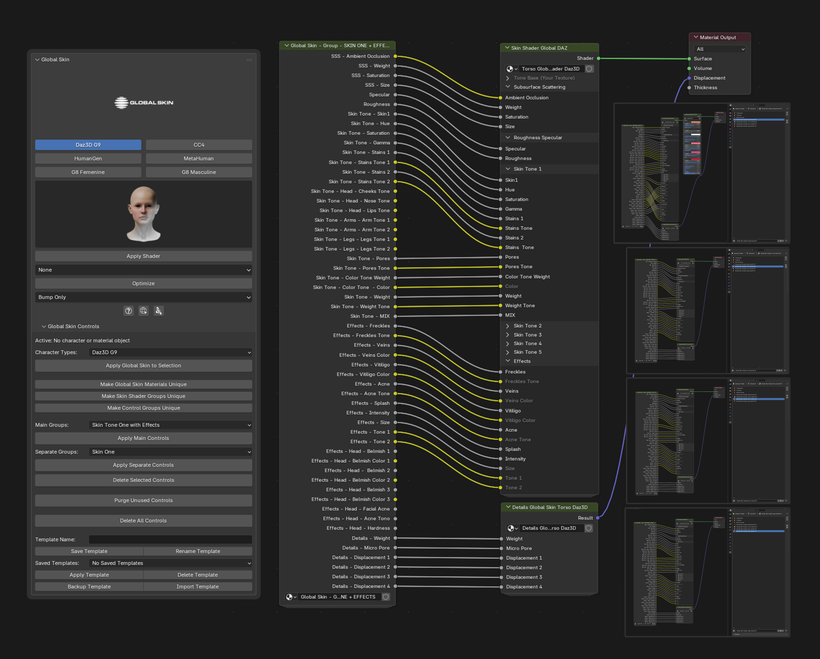Image resolution: width=820 pixels, height=659 pixels.
Task: Click Apply Global Skin to Selection
Action: click(143, 366)
